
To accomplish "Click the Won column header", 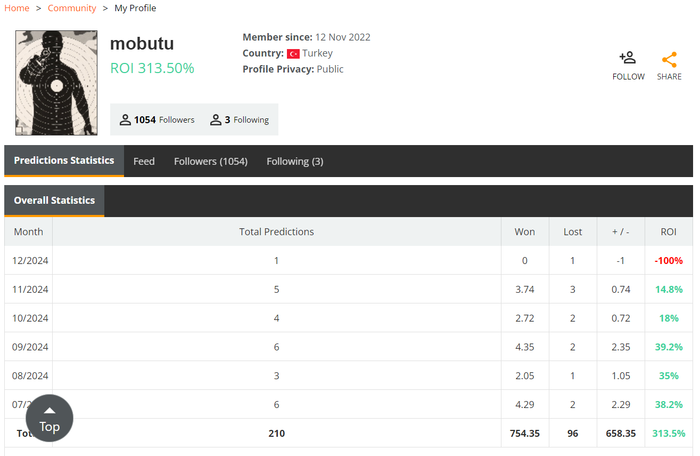I will [x=524, y=232].
